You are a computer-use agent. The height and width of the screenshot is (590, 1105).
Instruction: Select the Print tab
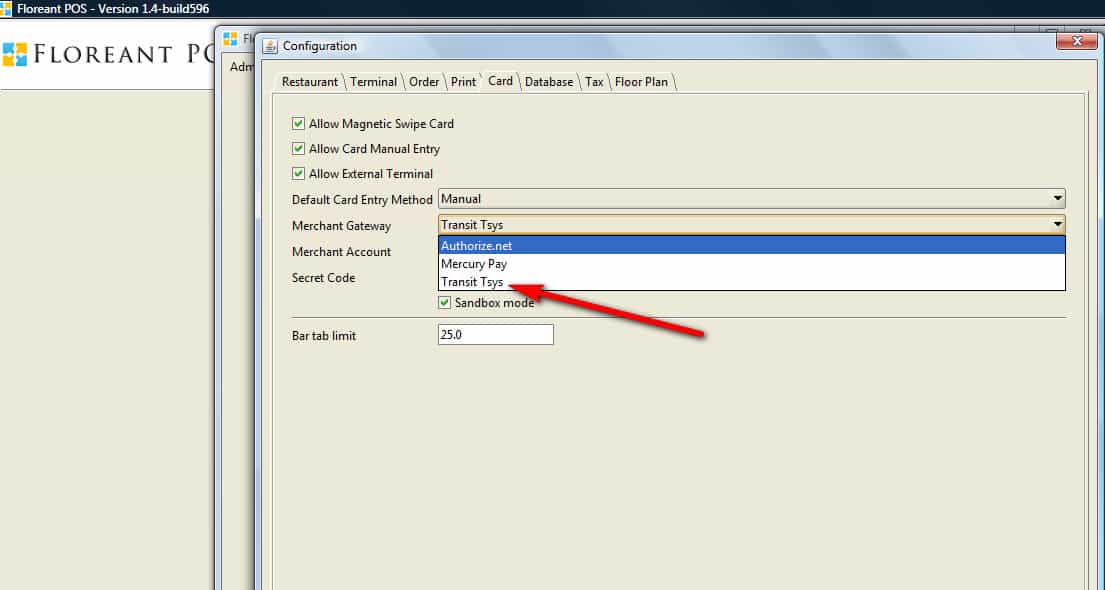tap(463, 82)
